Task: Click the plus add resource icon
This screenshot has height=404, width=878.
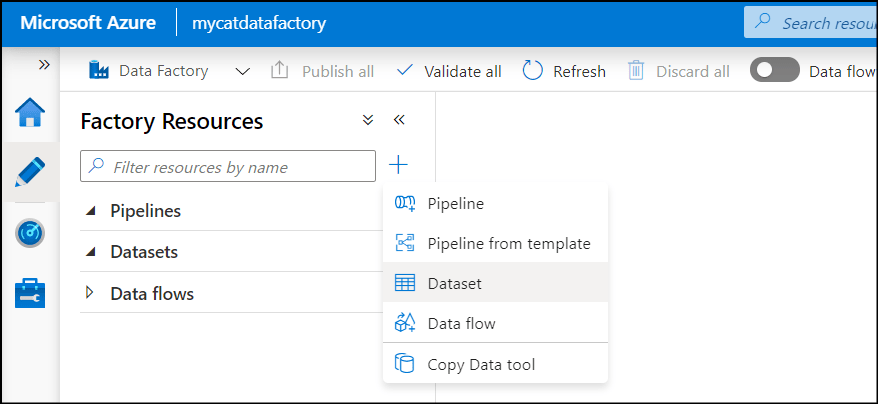Action: click(398, 165)
